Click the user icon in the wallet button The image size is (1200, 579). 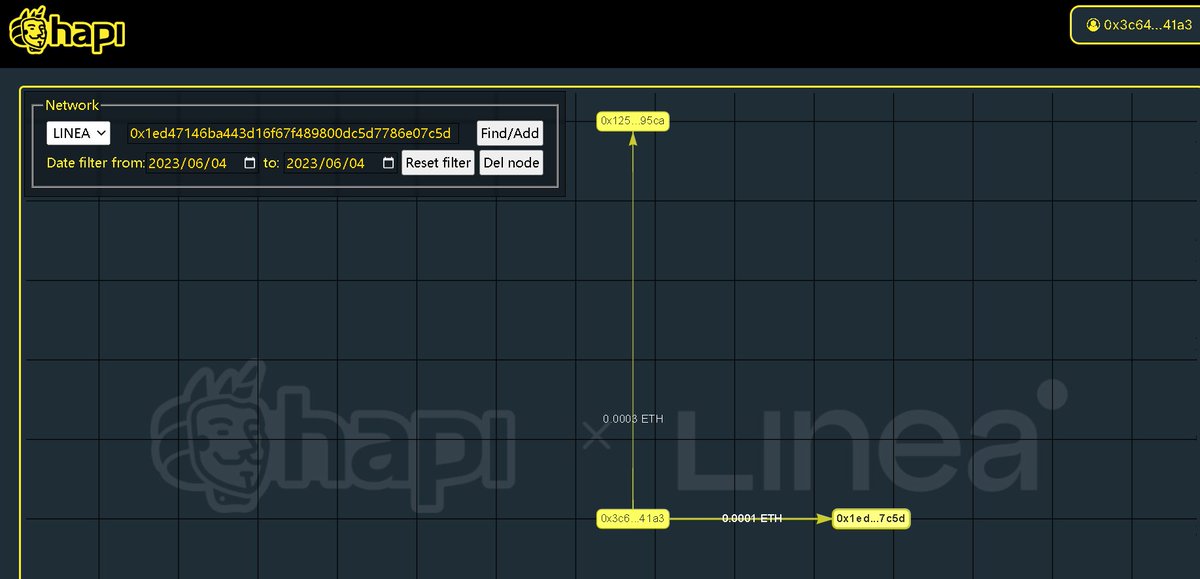pos(1093,25)
